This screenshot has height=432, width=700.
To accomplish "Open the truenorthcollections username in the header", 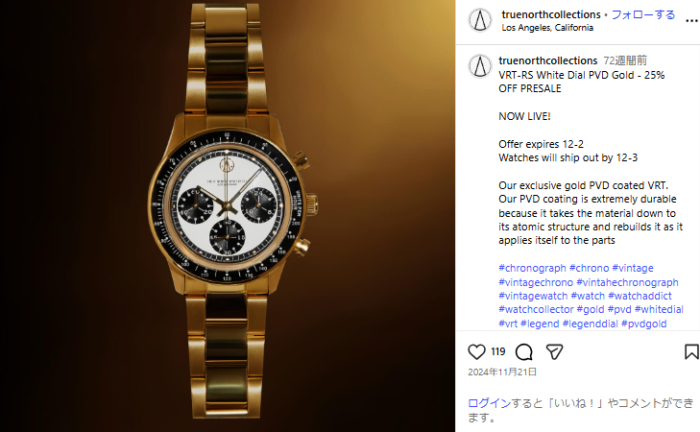I will [x=551, y=15].
